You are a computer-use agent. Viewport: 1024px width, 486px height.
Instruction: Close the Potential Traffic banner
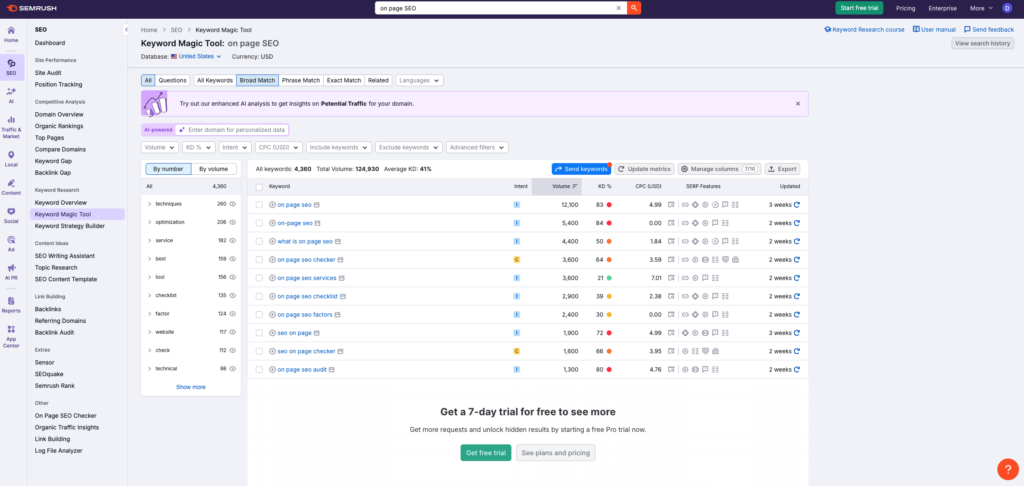click(x=797, y=103)
